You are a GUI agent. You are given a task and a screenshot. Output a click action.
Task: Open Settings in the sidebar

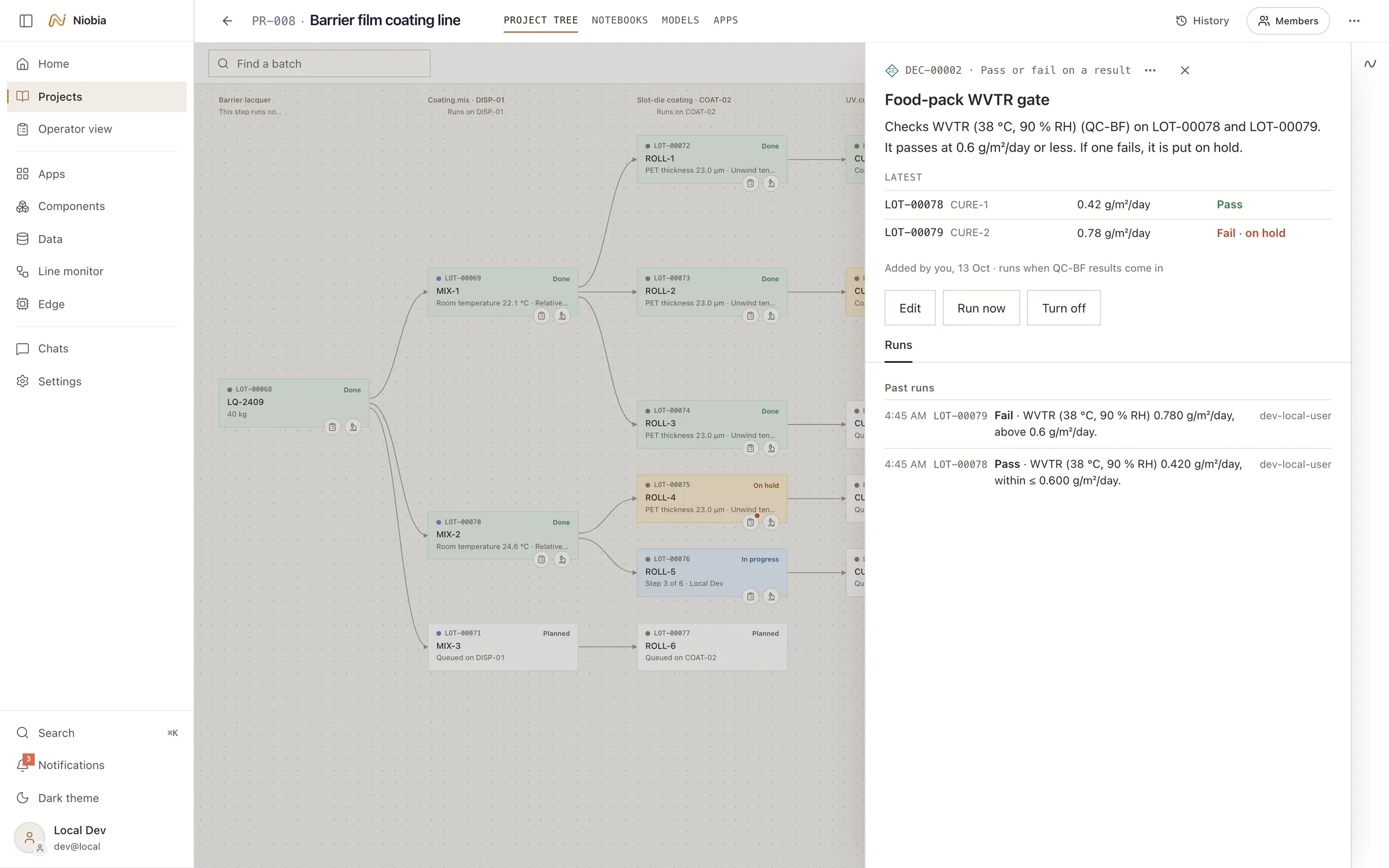[97, 381]
